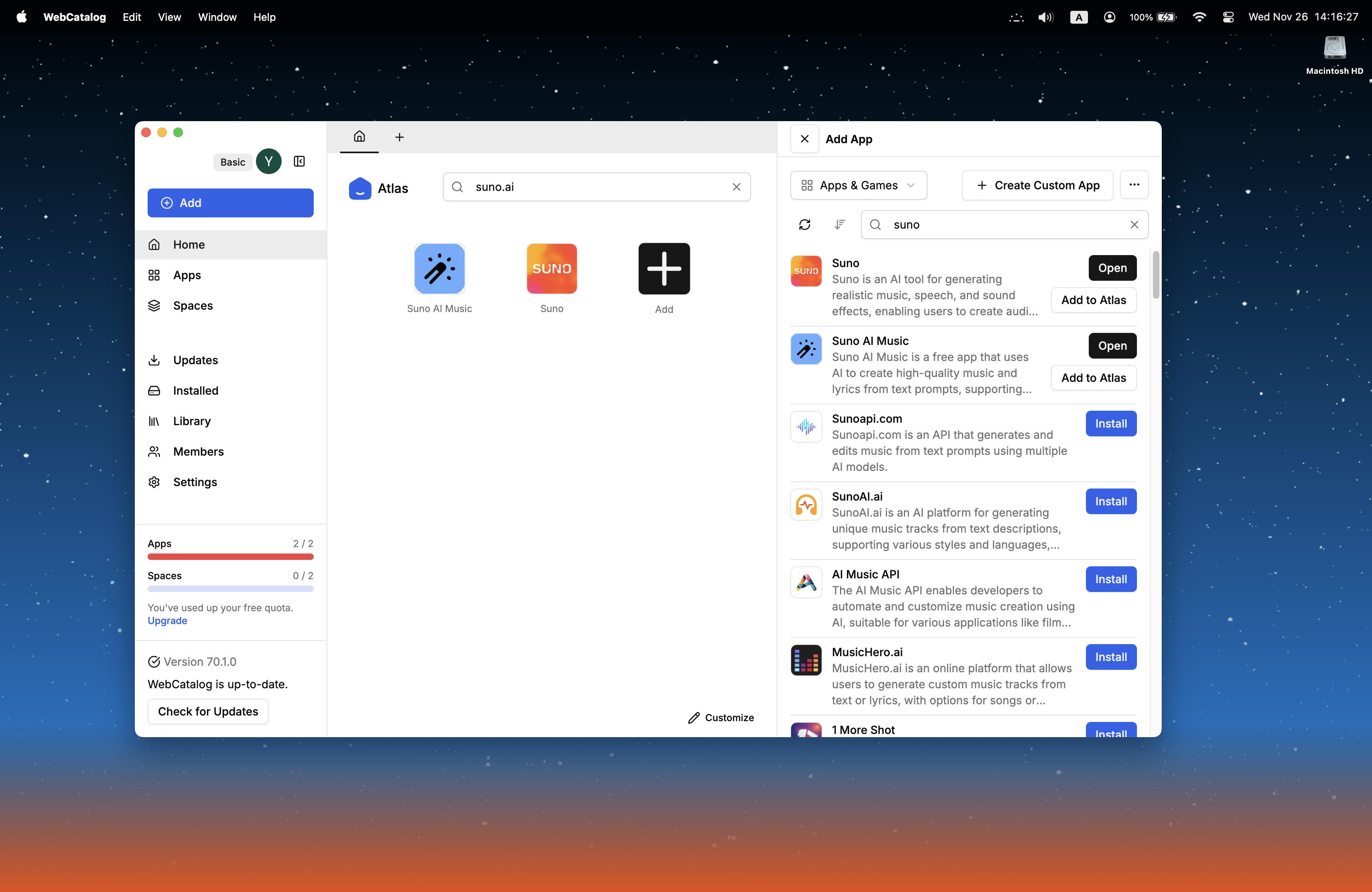Click the Customize pencil button

pos(721,718)
